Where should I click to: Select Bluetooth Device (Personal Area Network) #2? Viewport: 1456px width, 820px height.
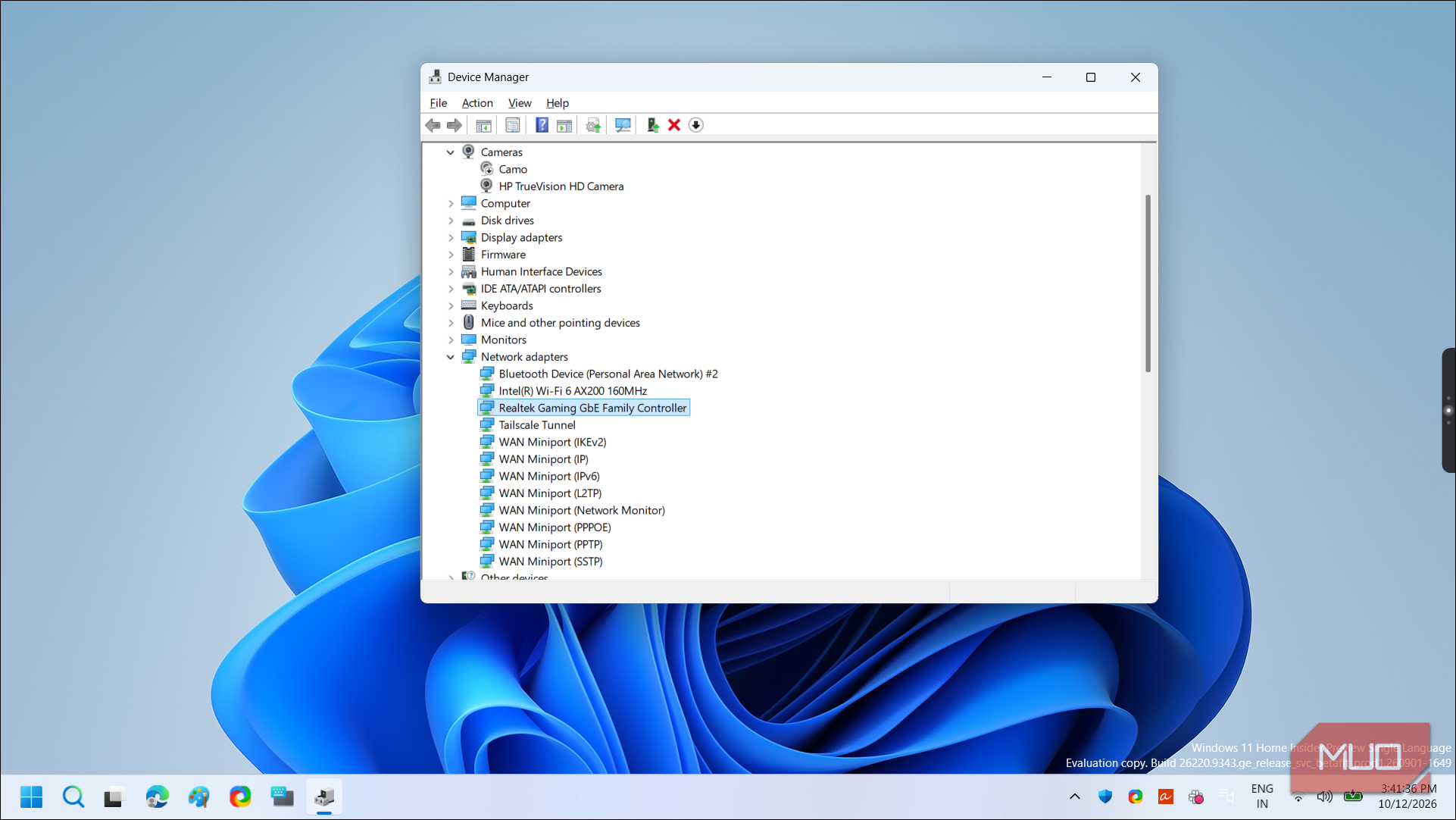[x=608, y=374]
